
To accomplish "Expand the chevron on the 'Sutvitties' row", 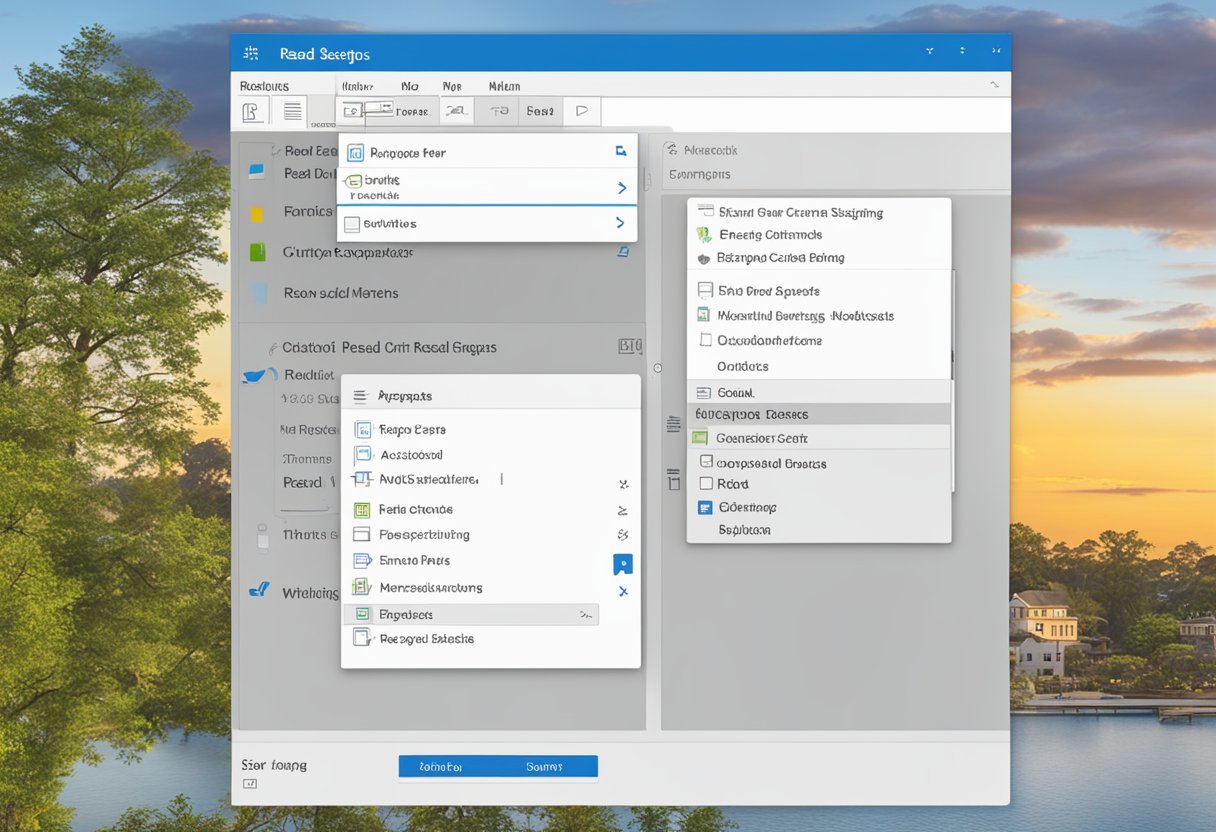I will coord(621,223).
